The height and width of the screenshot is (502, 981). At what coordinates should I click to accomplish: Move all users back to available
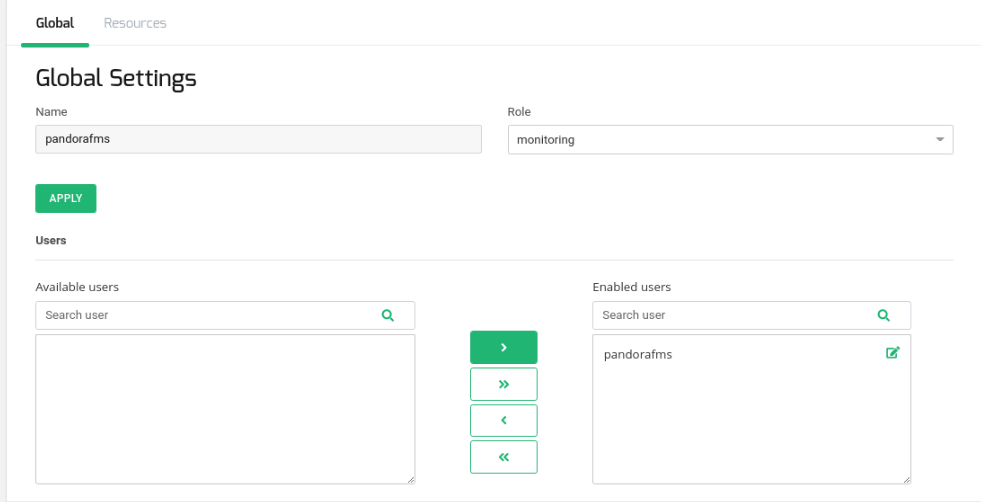504,457
